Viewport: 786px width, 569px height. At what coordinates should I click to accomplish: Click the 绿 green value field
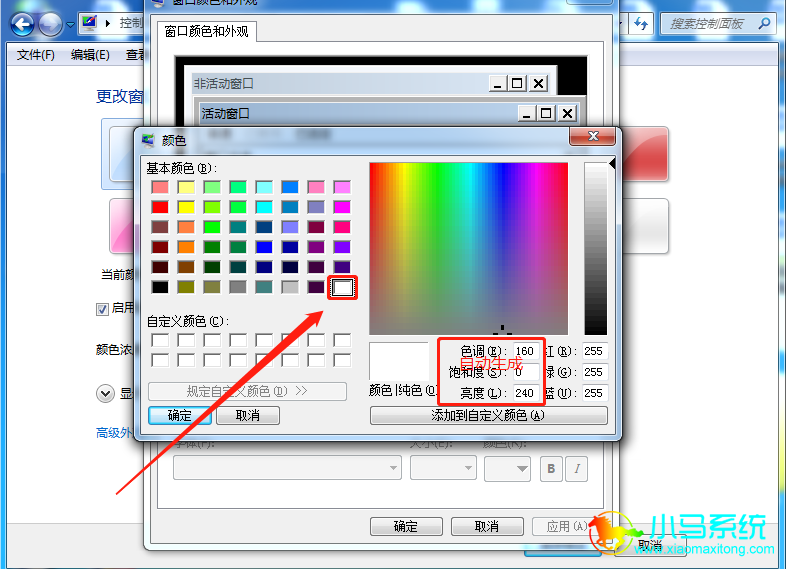point(595,372)
